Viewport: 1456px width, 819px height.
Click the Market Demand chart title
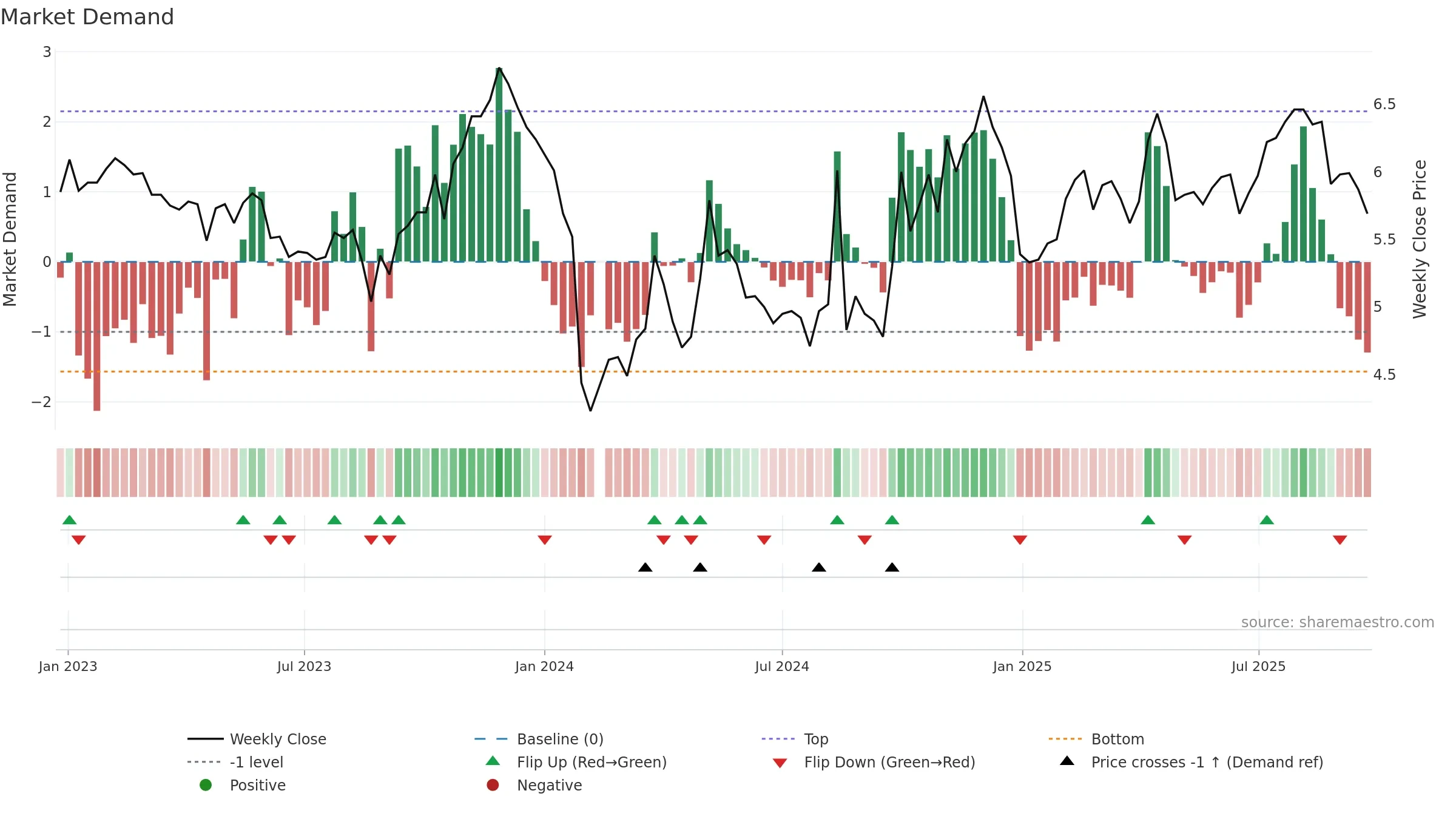(x=87, y=17)
